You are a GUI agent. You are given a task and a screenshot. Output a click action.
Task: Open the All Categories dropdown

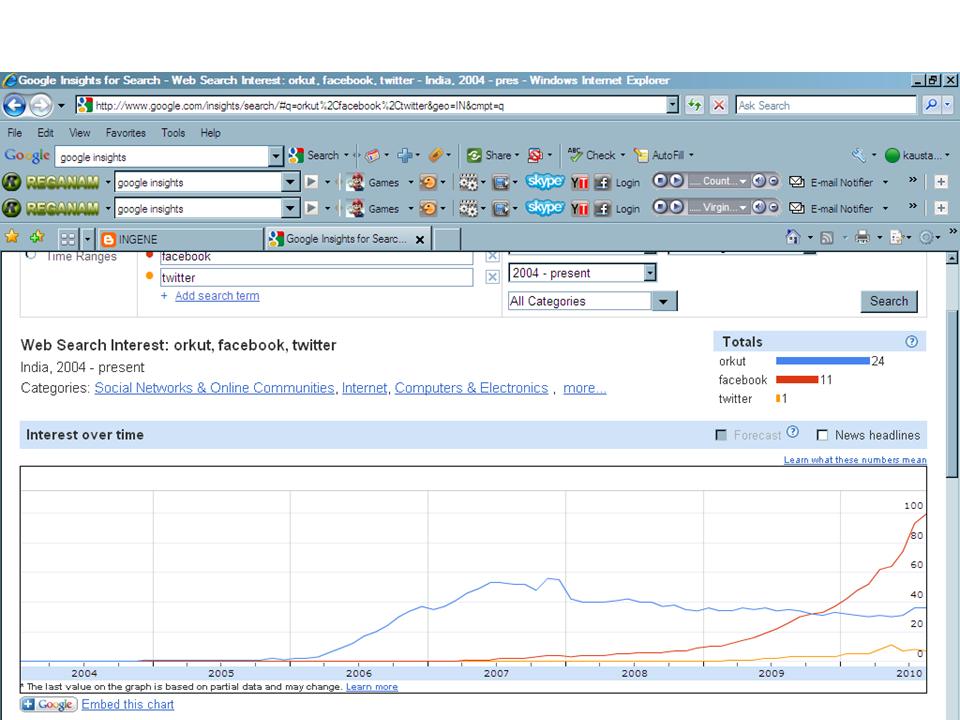(x=664, y=301)
